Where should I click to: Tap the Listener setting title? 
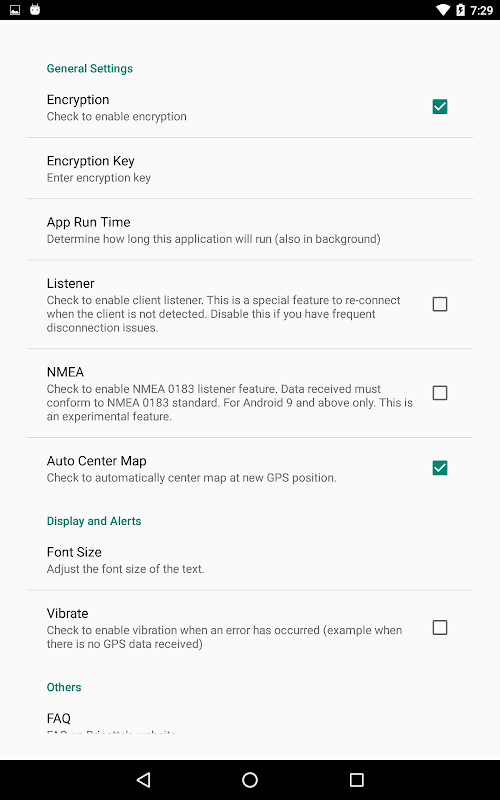coord(70,283)
